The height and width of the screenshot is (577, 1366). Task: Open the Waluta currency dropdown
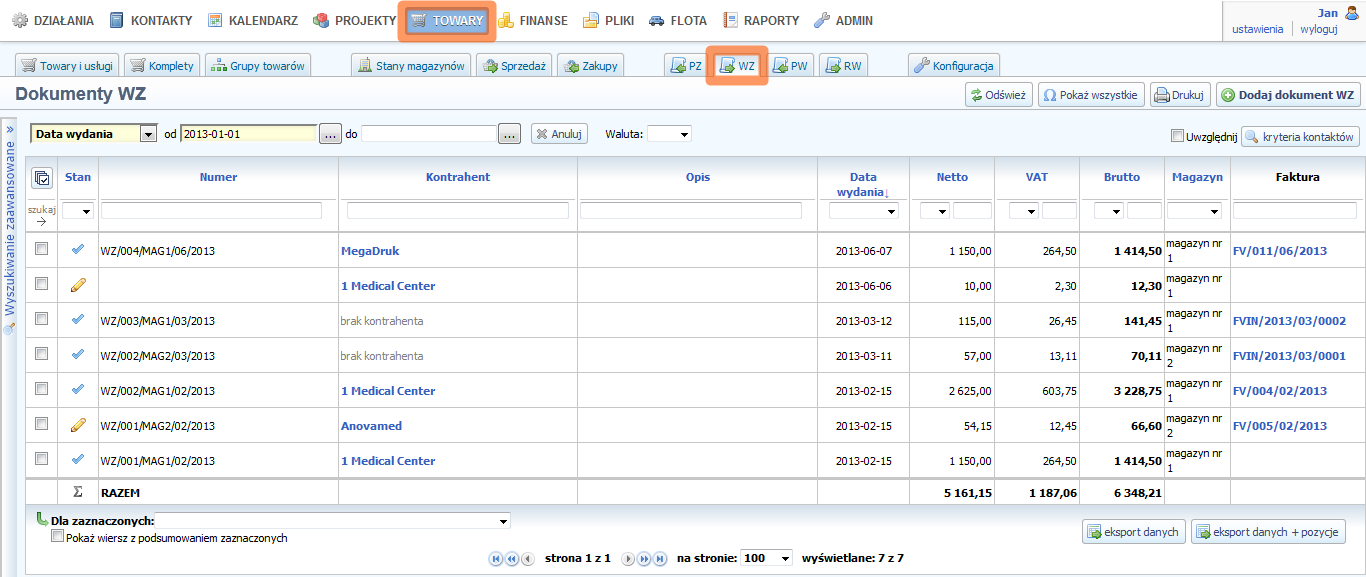pyautogui.click(x=669, y=134)
